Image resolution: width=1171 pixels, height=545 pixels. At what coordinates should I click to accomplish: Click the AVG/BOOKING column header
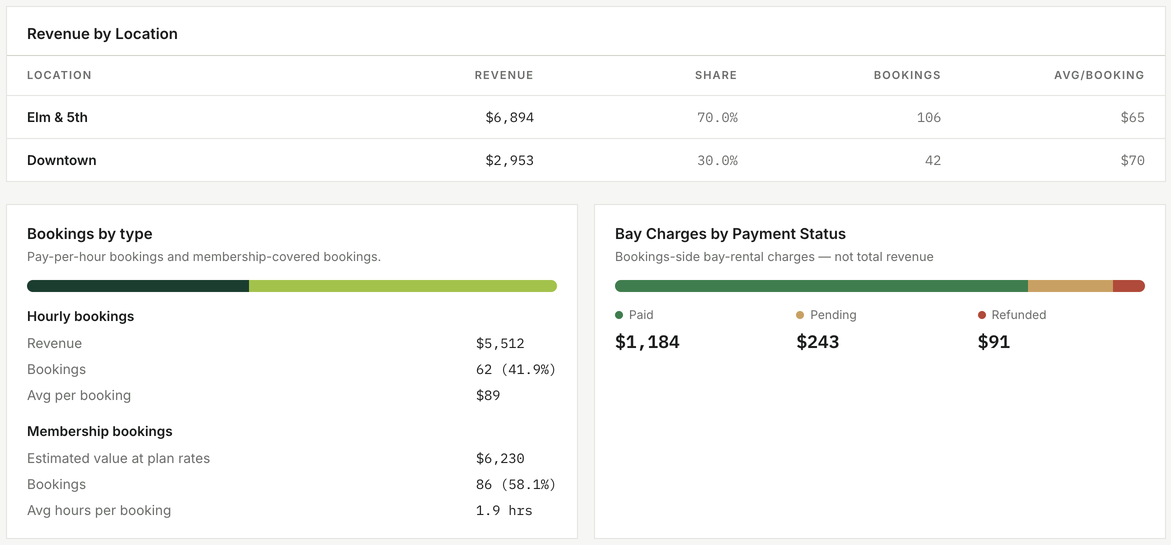click(1098, 75)
